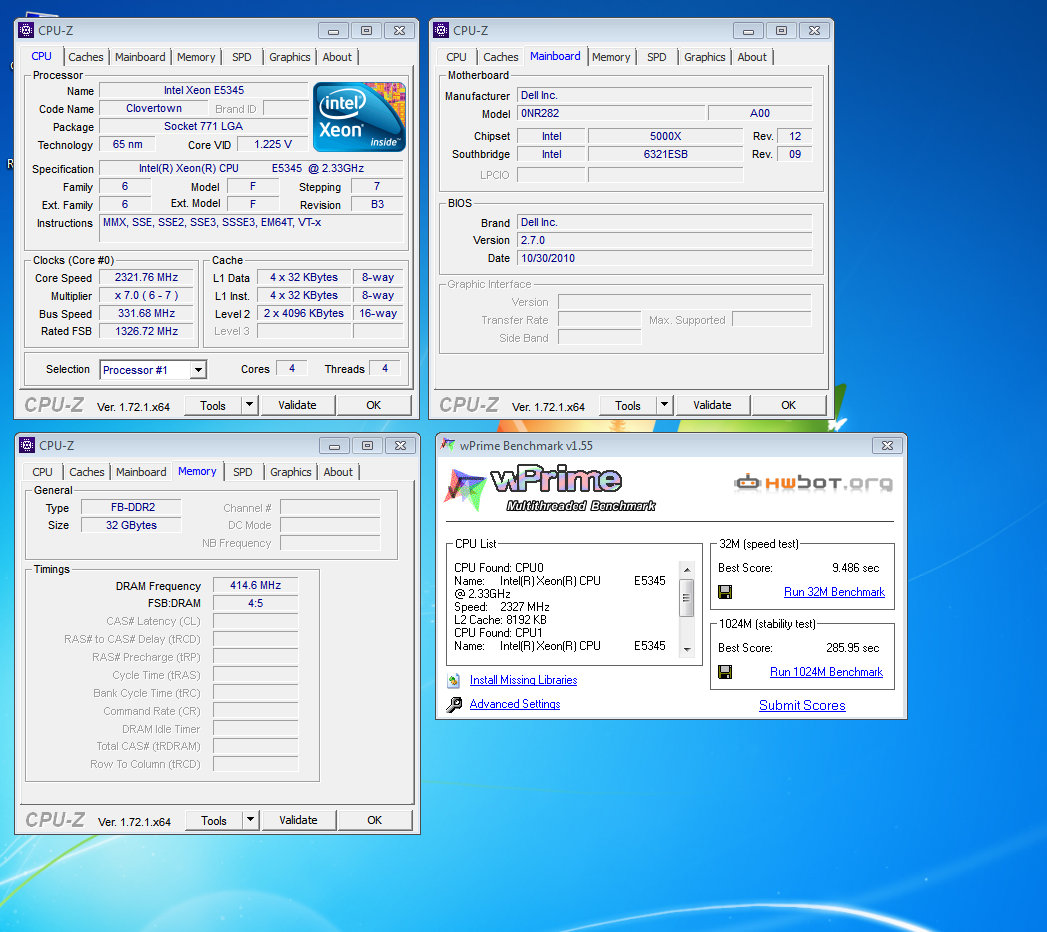Click OK in the Memory window
Viewport: 1047px width, 932px height.
pos(375,821)
